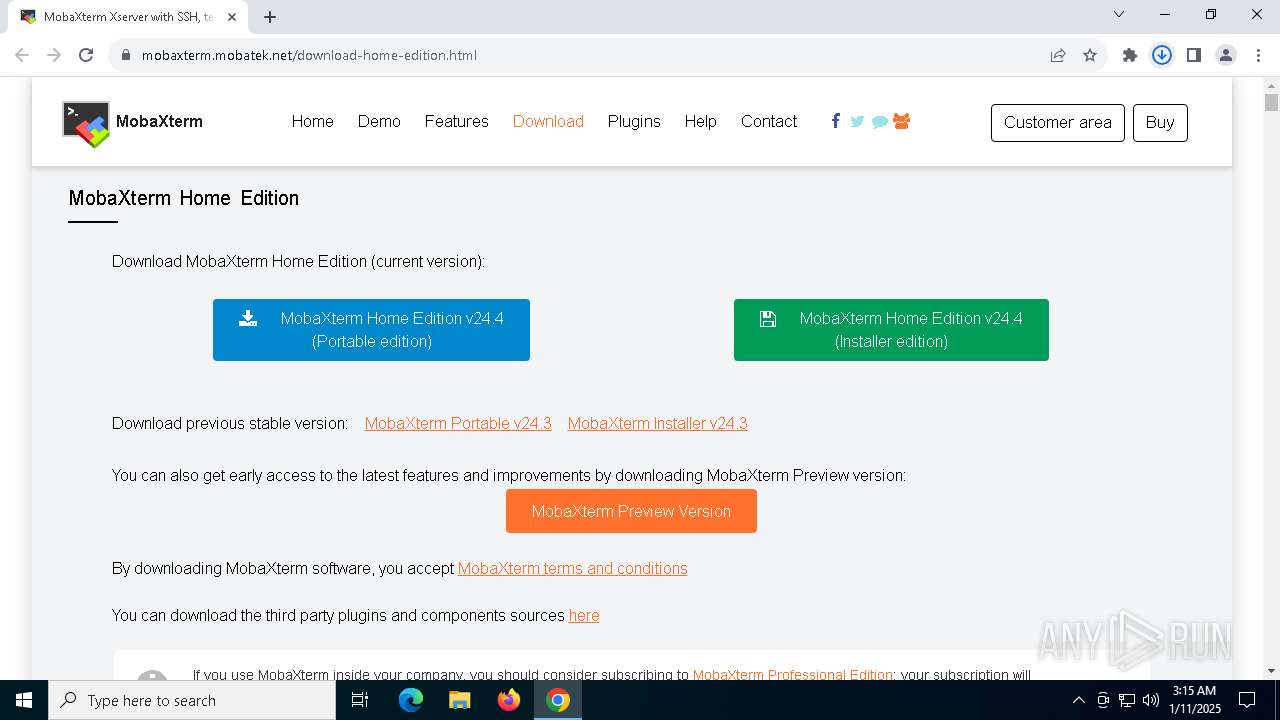
Task: Click the share page icon in address bar
Action: tap(1058, 55)
